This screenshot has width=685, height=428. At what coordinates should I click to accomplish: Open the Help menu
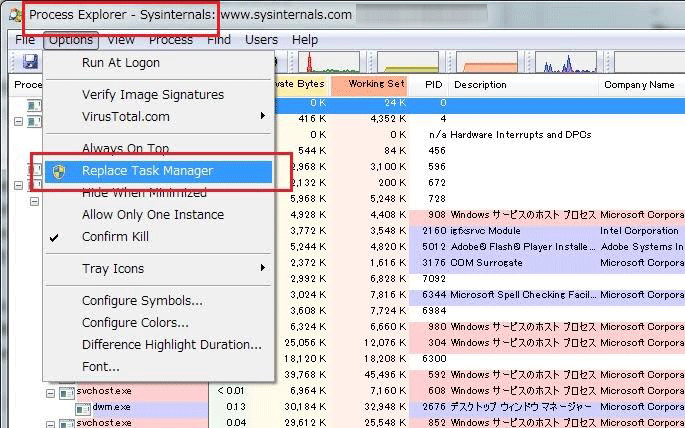(x=304, y=40)
